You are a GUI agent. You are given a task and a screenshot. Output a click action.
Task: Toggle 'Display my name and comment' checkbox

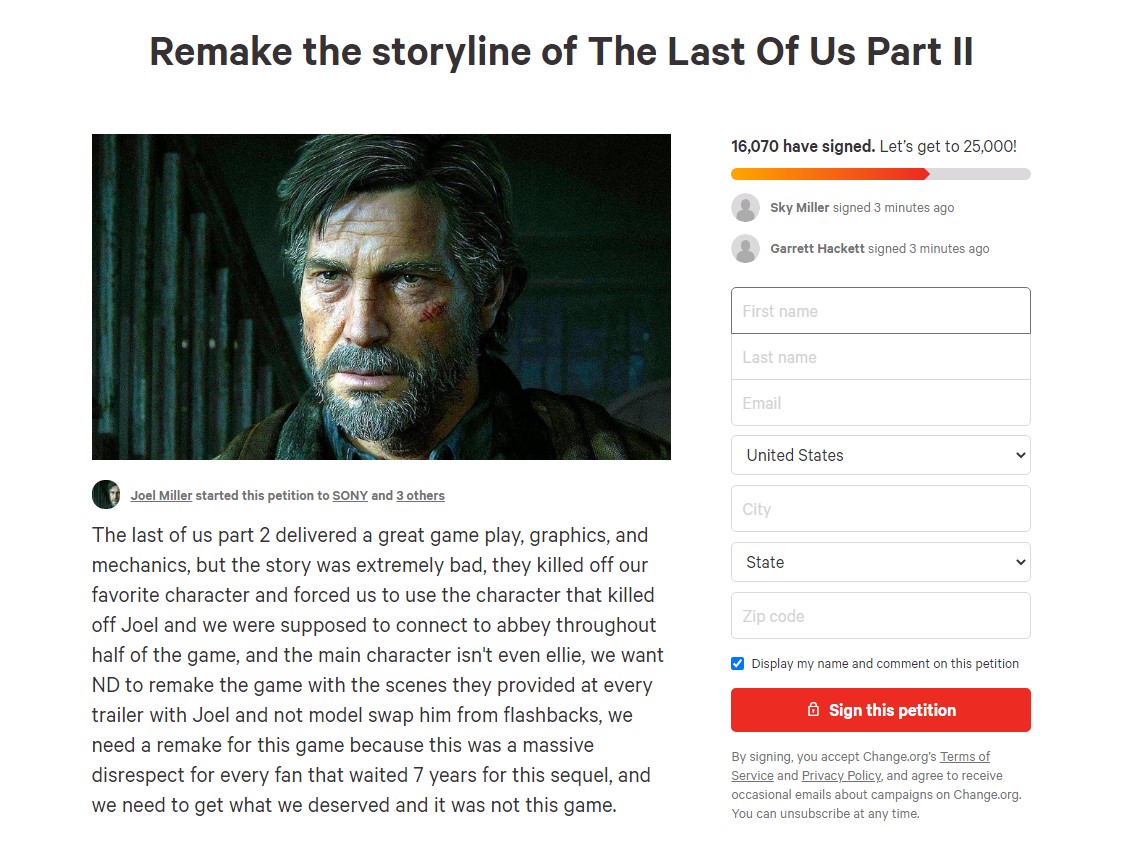[x=738, y=664]
